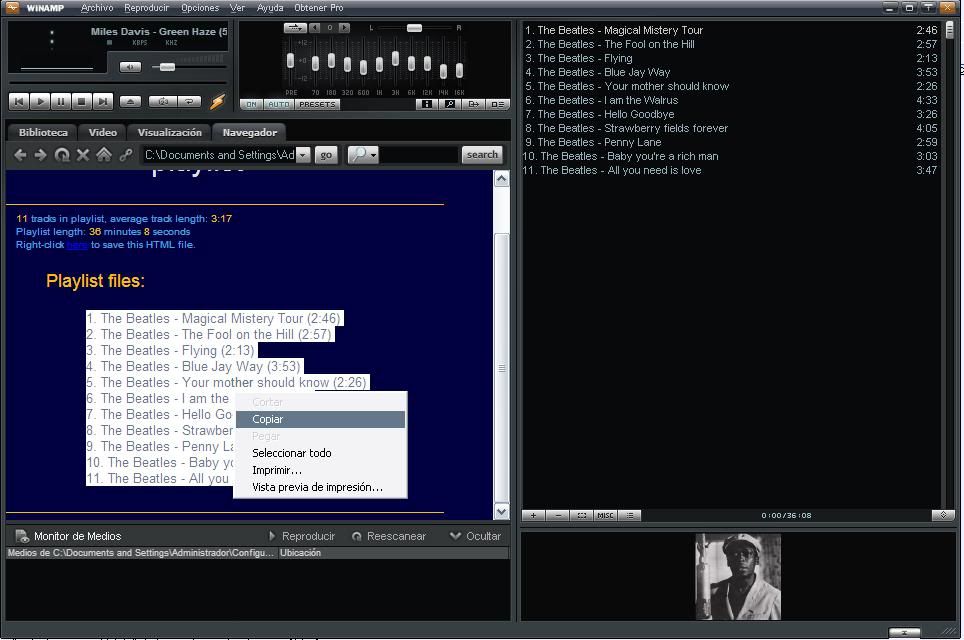Click the Reescanear button
This screenshot has width=964, height=640.
(x=389, y=536)
